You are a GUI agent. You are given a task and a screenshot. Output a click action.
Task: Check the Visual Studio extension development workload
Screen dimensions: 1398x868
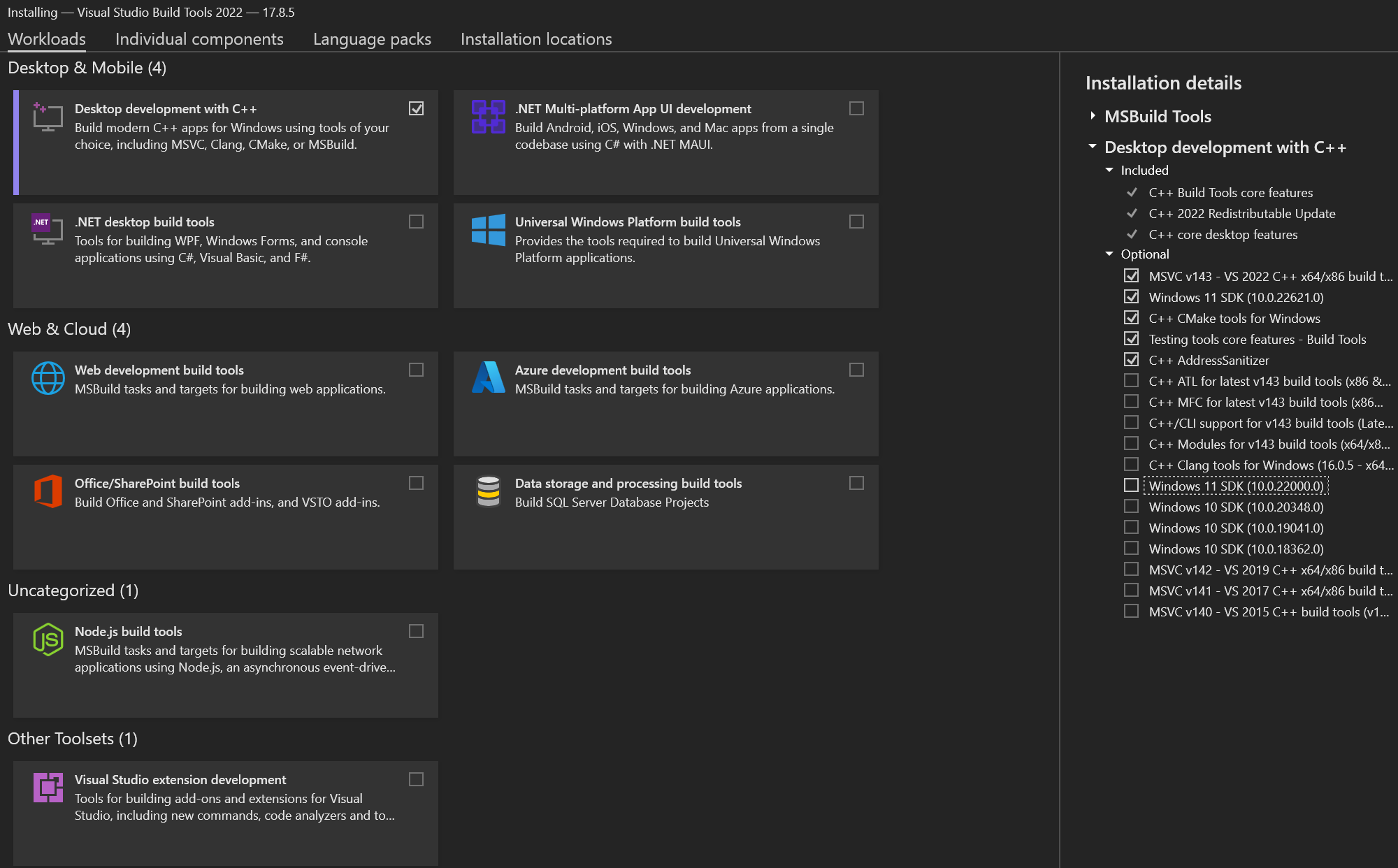(416, 779)
